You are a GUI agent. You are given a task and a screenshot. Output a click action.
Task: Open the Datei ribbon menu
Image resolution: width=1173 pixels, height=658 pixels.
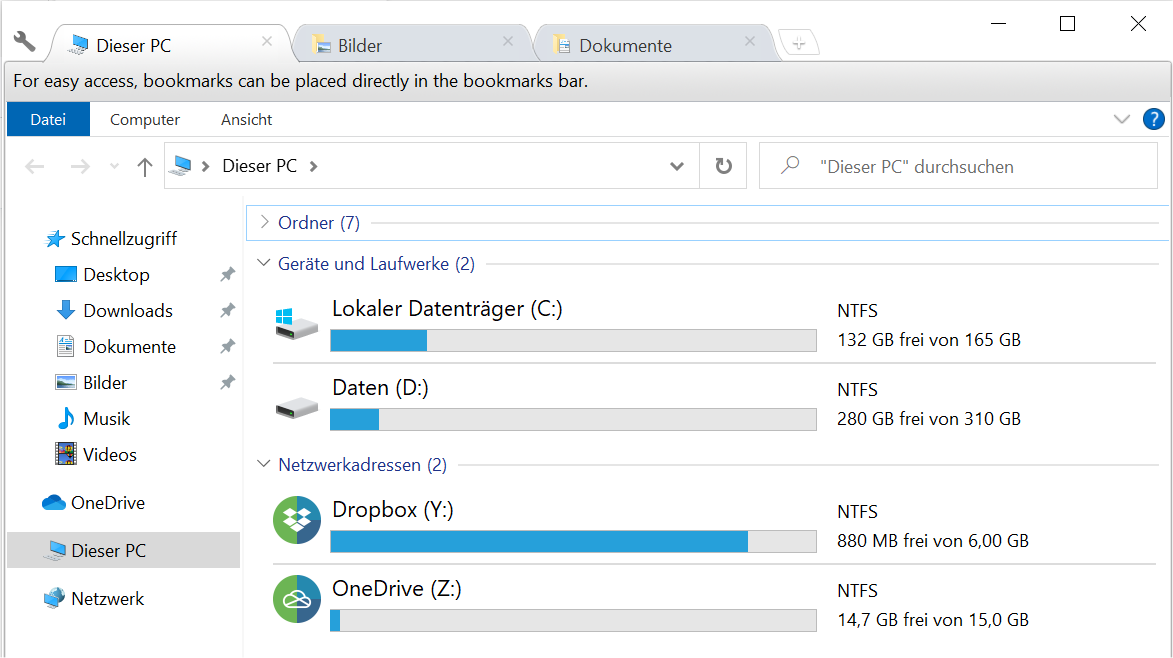[x=48, y=120]
